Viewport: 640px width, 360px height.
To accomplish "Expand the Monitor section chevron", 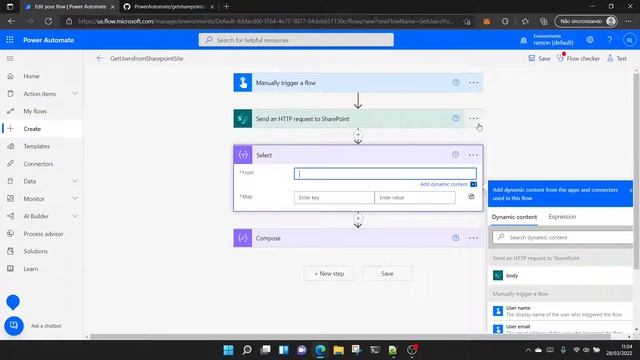I will (x=75, y=198).
